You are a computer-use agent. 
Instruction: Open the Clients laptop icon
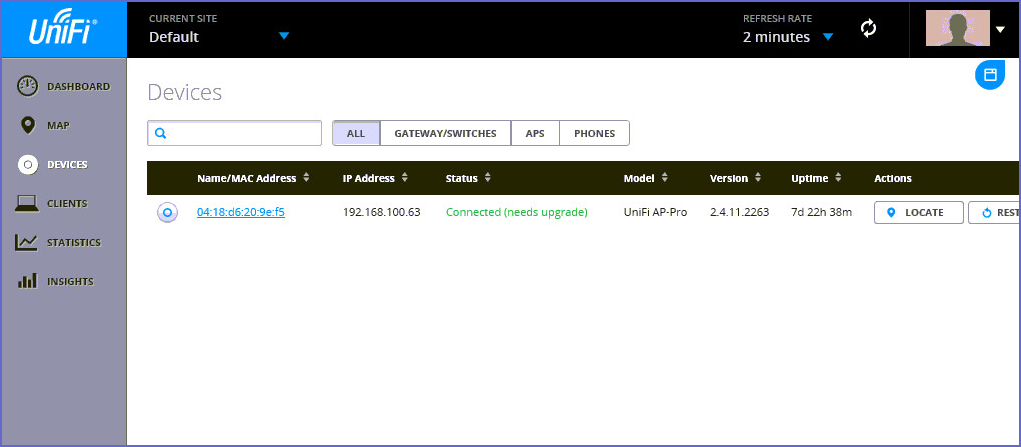point(27,204)
